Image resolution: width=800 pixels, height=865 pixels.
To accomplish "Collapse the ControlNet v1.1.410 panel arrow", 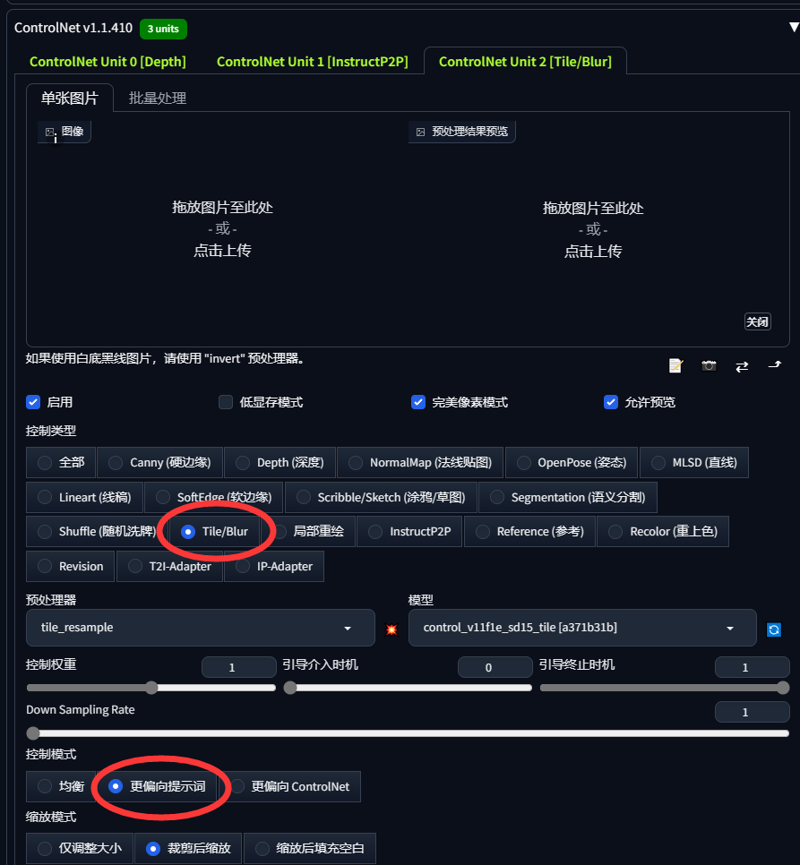I will [x=793, y=27].
